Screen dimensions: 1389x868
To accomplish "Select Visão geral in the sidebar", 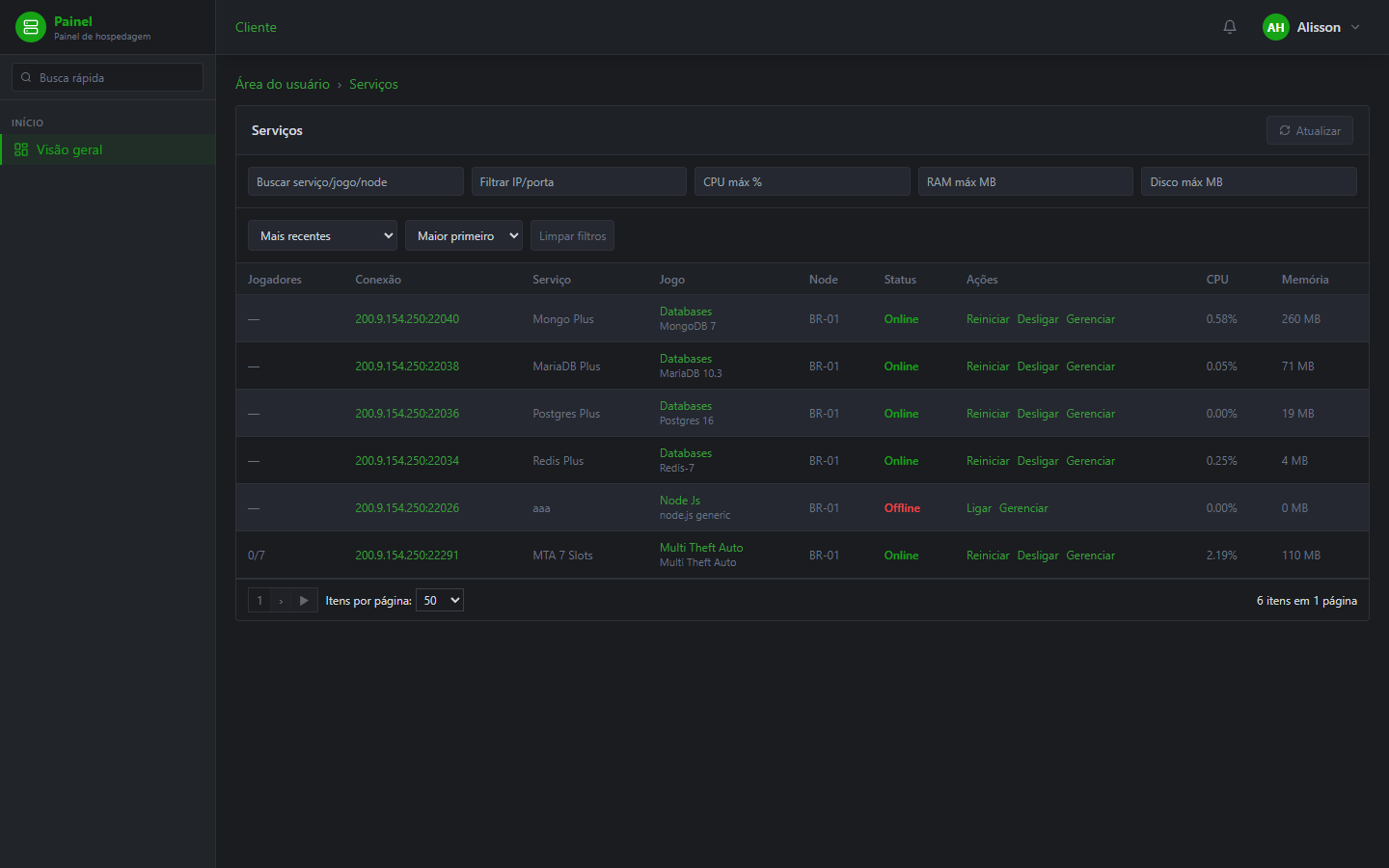I will point(107,149).
